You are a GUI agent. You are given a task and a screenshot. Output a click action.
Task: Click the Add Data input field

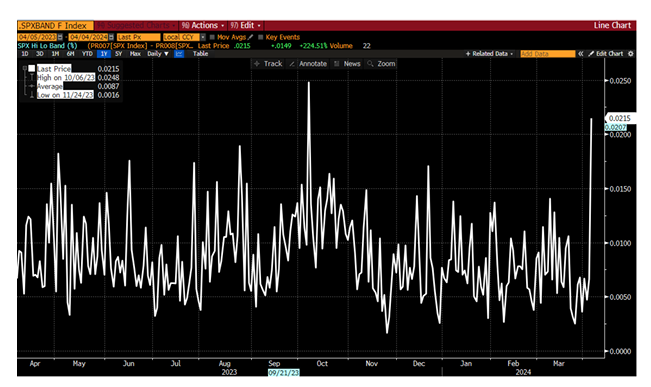(x=548, y=54)
